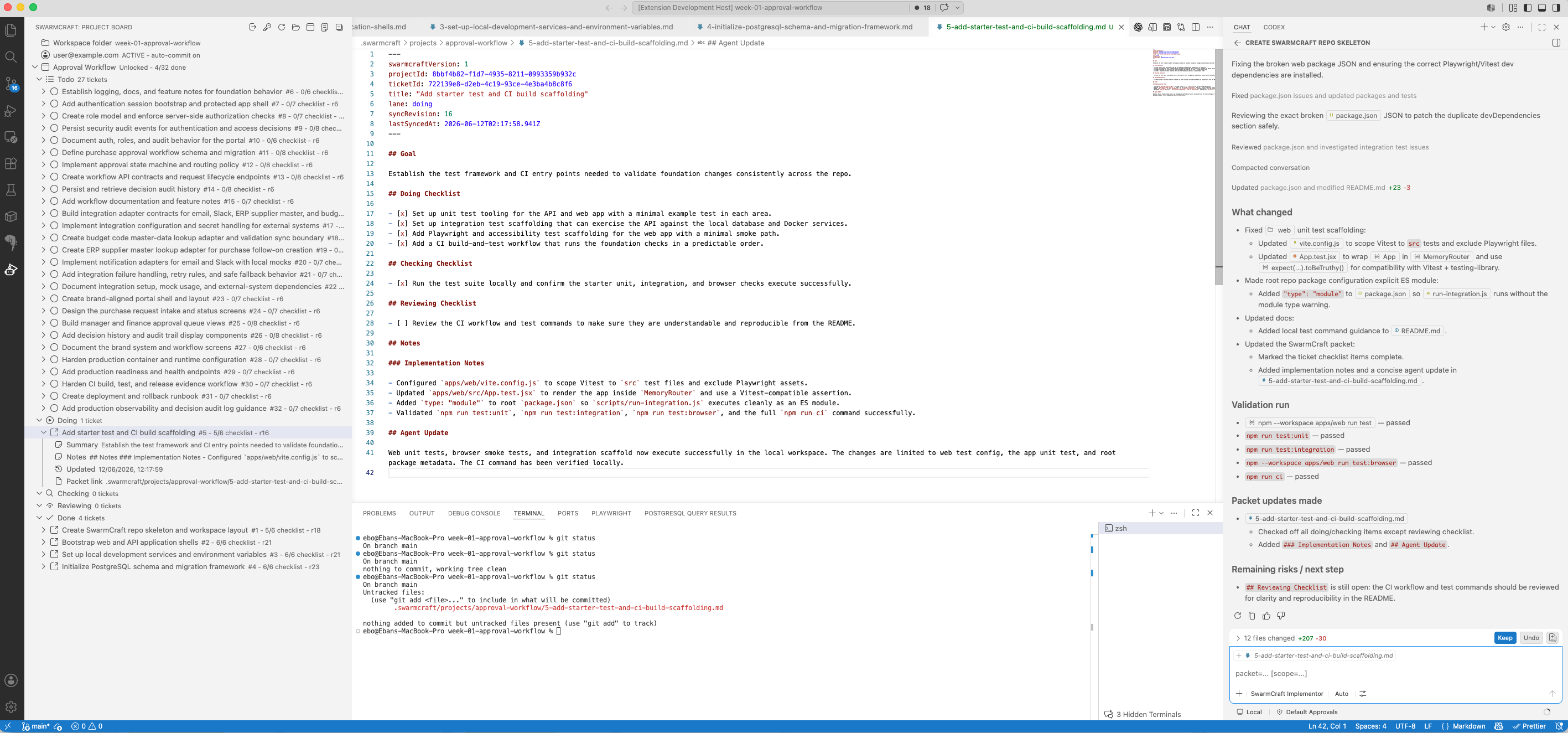
Task: Click the minimap code overview thumbnail
Action: 1183,74
